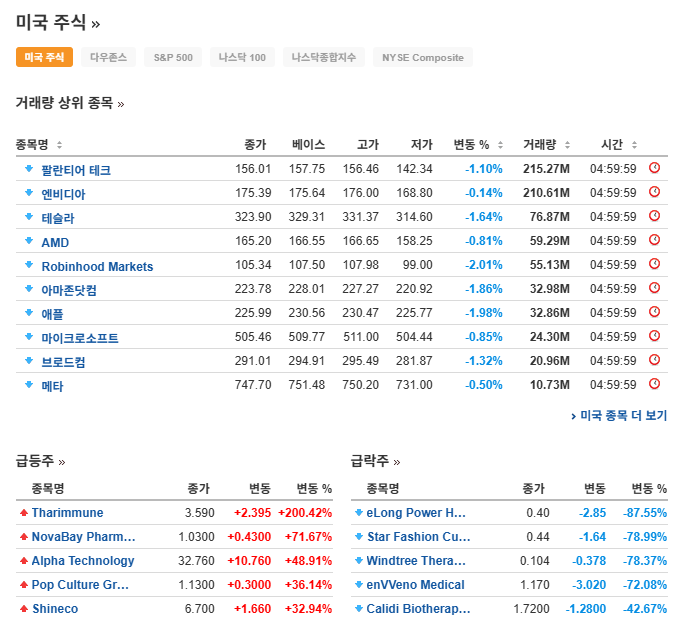Click the 215.27M volume value

click(546, 169)
